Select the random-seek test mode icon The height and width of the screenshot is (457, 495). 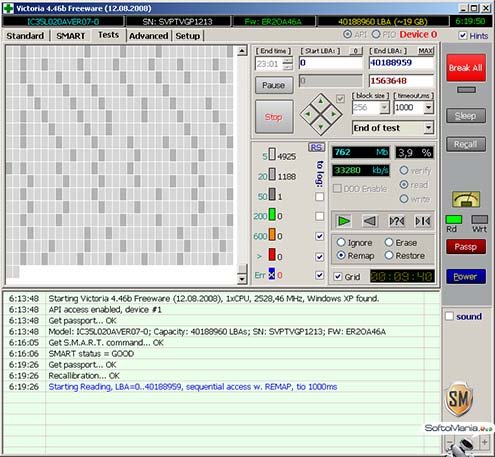point(397,221)
